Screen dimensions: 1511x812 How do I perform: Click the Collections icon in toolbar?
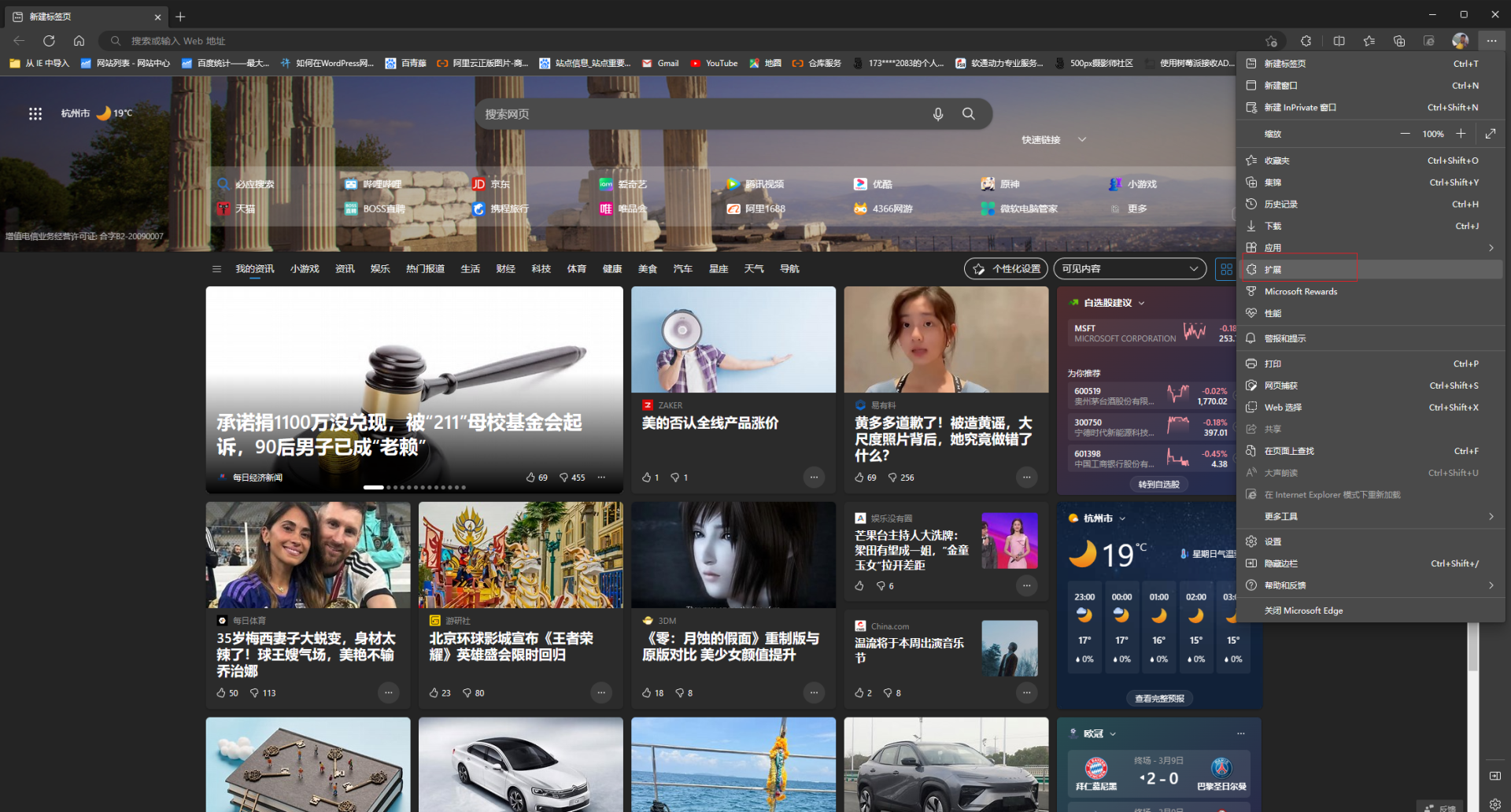pos(1399,41)
